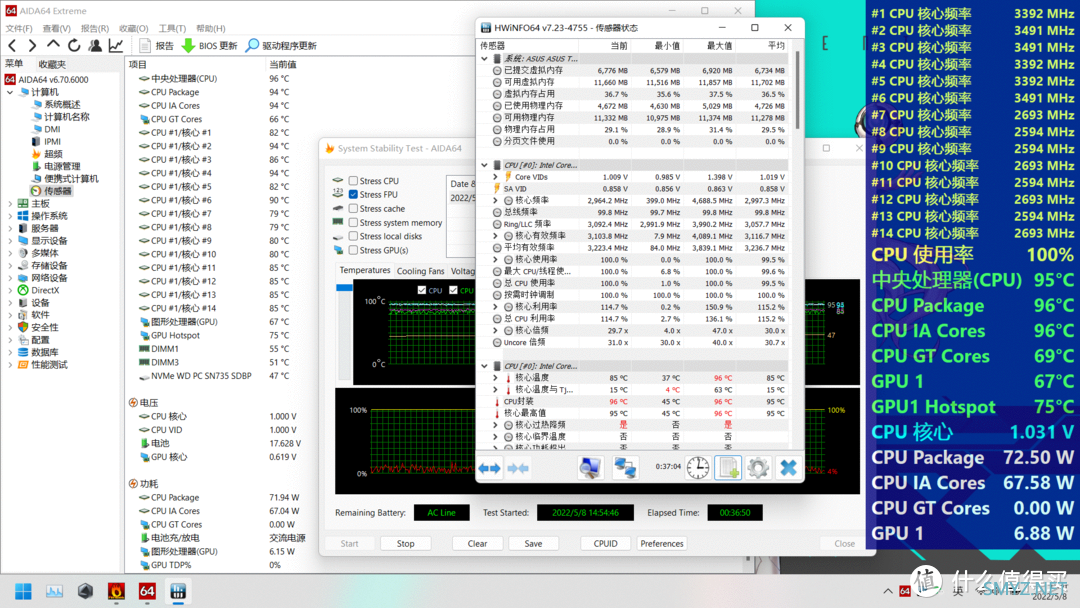
Task: Click the Save button
Action: click(x=533, y=544)
